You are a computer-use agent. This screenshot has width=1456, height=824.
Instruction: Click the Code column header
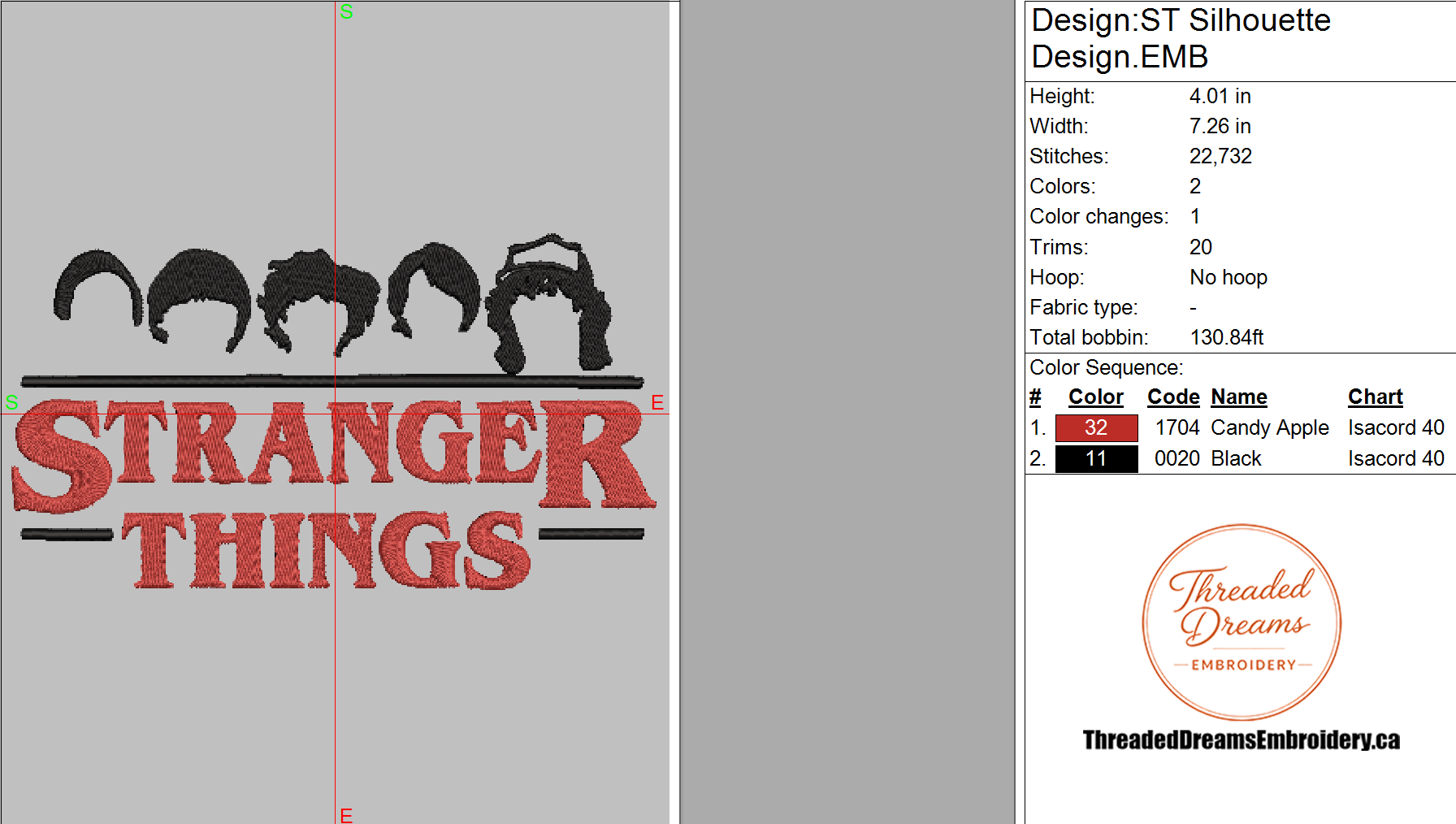coord(1173,397)
